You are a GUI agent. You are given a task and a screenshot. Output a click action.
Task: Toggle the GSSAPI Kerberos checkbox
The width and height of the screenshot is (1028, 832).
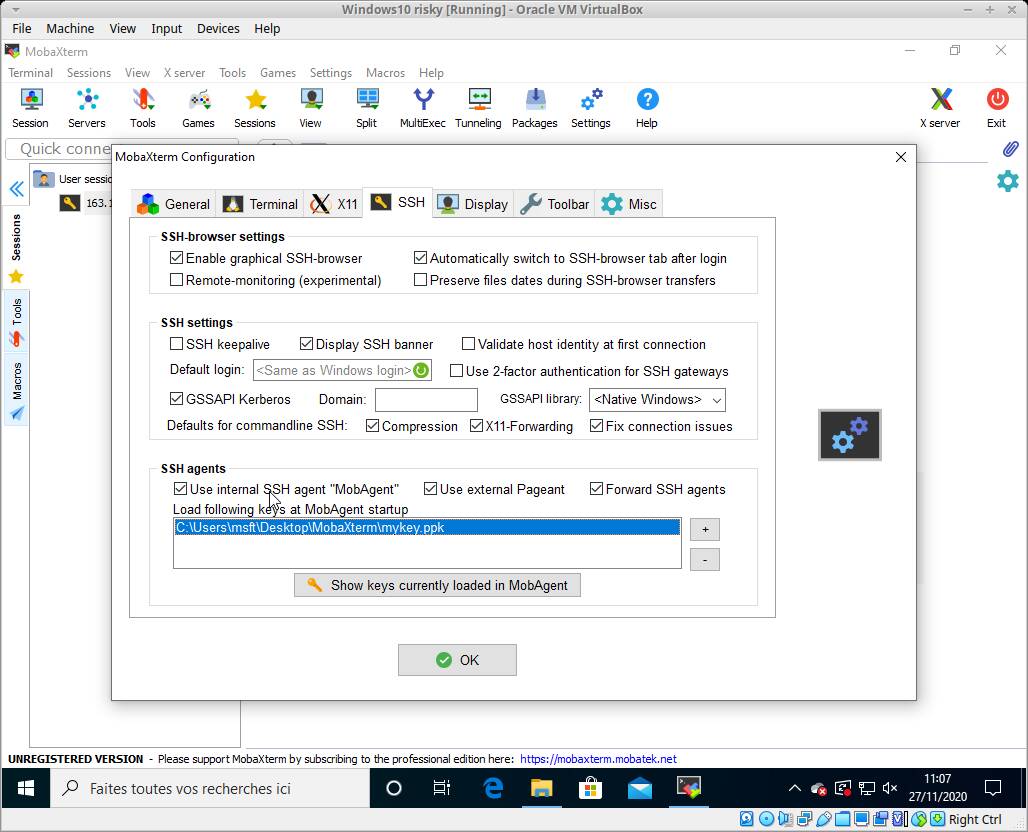(x=176, y=399)
